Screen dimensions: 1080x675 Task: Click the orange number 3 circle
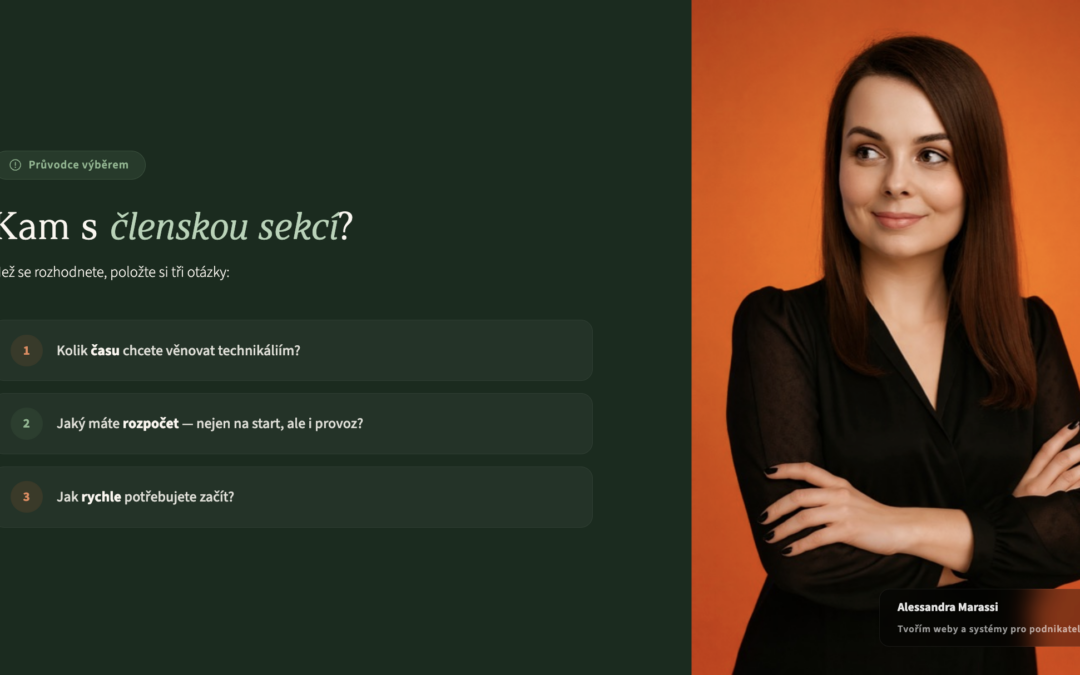pos(26,497)
